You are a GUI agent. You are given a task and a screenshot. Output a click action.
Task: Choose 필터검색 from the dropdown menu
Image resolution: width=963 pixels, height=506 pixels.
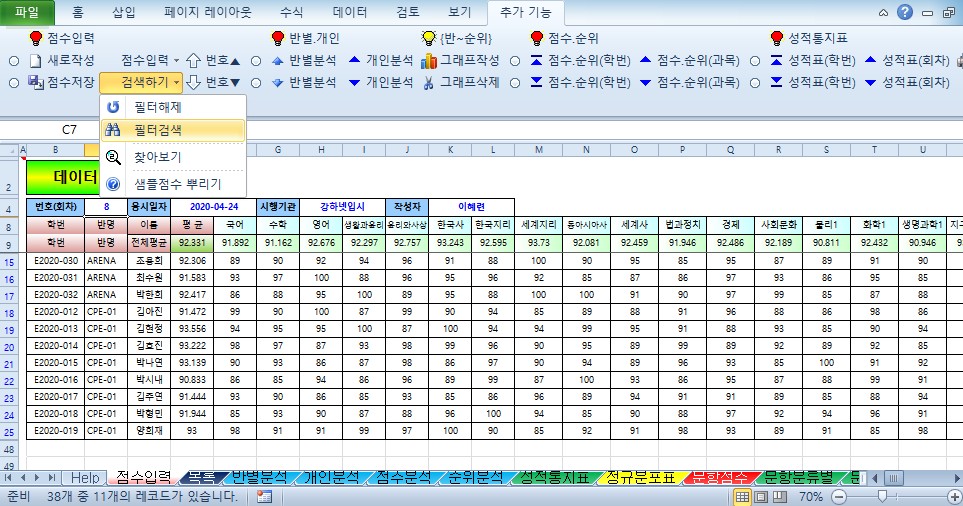173,130
